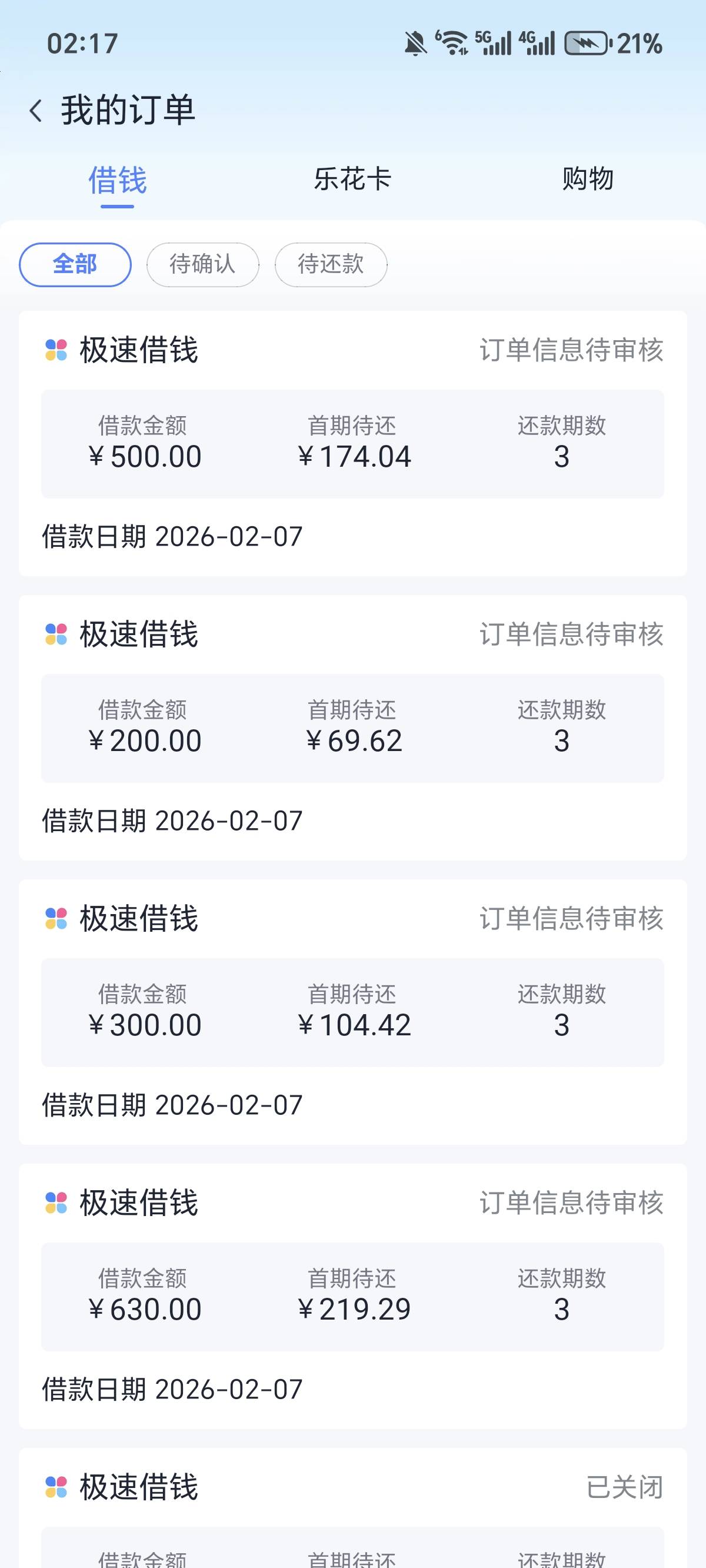This screenshot has width=706, height=1568.
Task: Tap the colorful logo of the 已关闭 order
Action: coord(56,1487)
